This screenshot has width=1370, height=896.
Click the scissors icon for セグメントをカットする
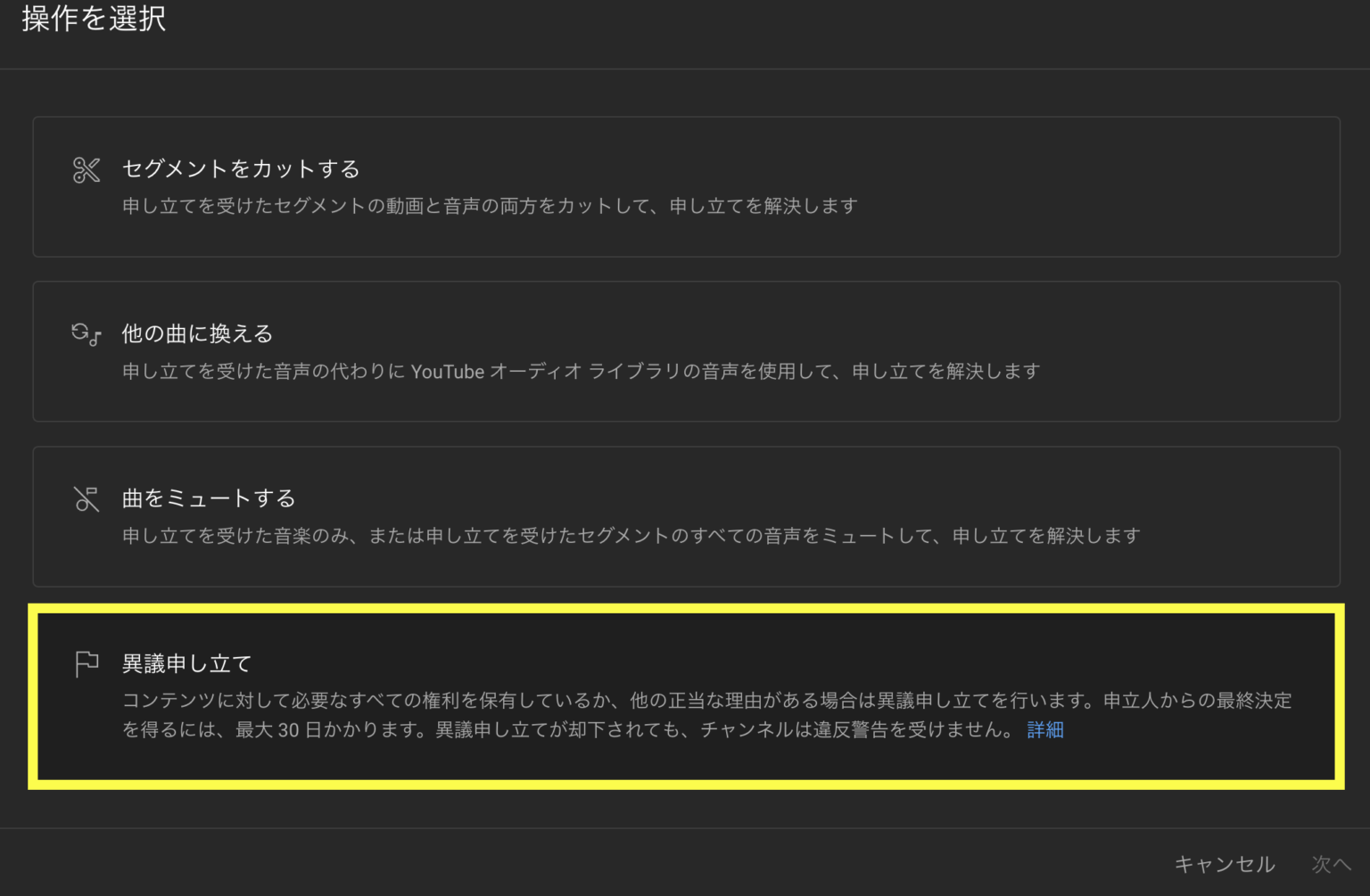tap(86, 169)
